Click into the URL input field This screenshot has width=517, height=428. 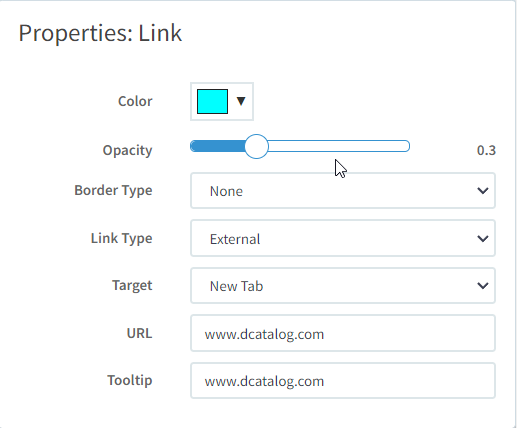click(343, 333)
